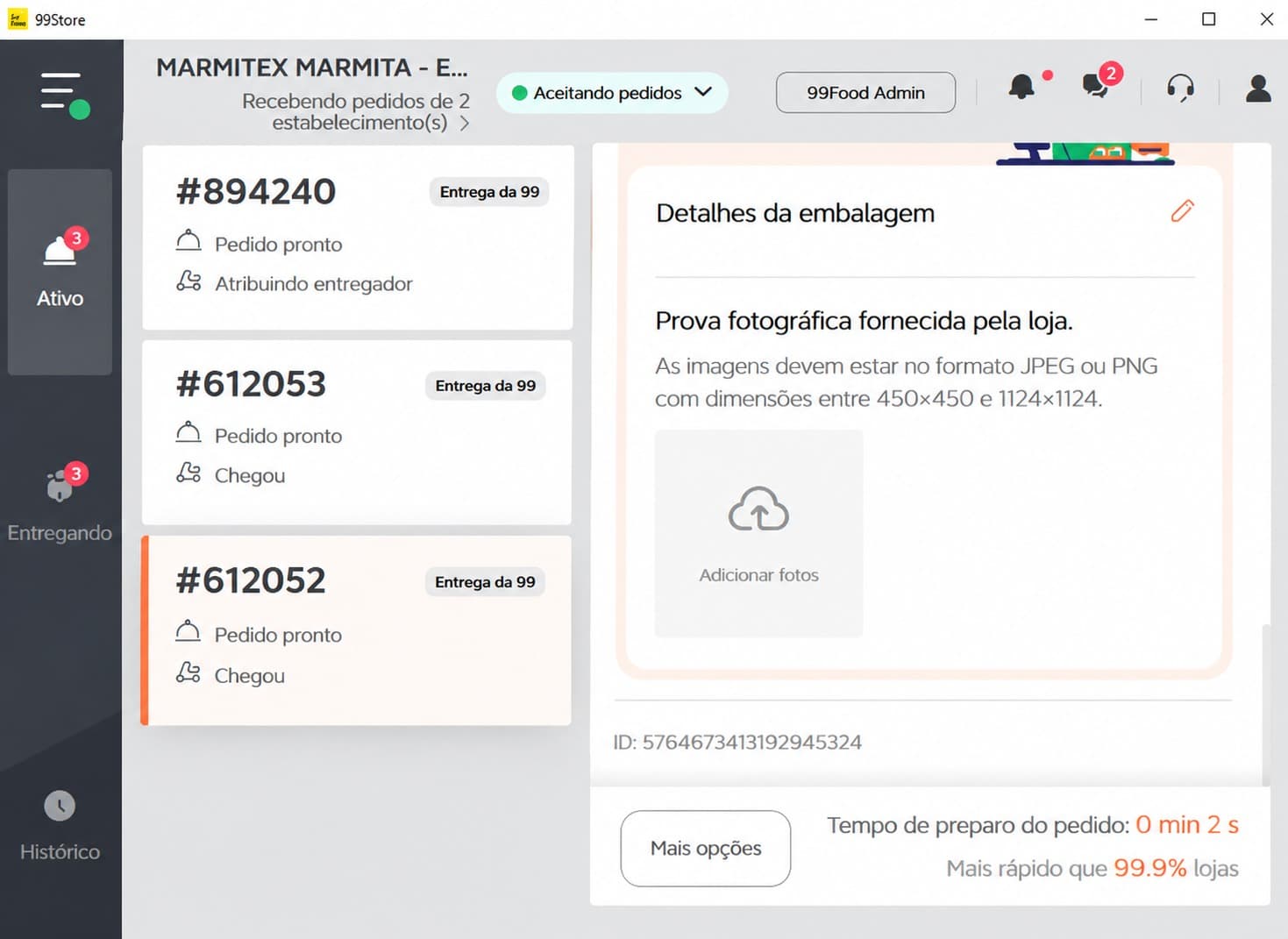Close the 99Store window
Image resolution: width=1288 pixels, height=939 pixels.
[x=1267, y=19]
